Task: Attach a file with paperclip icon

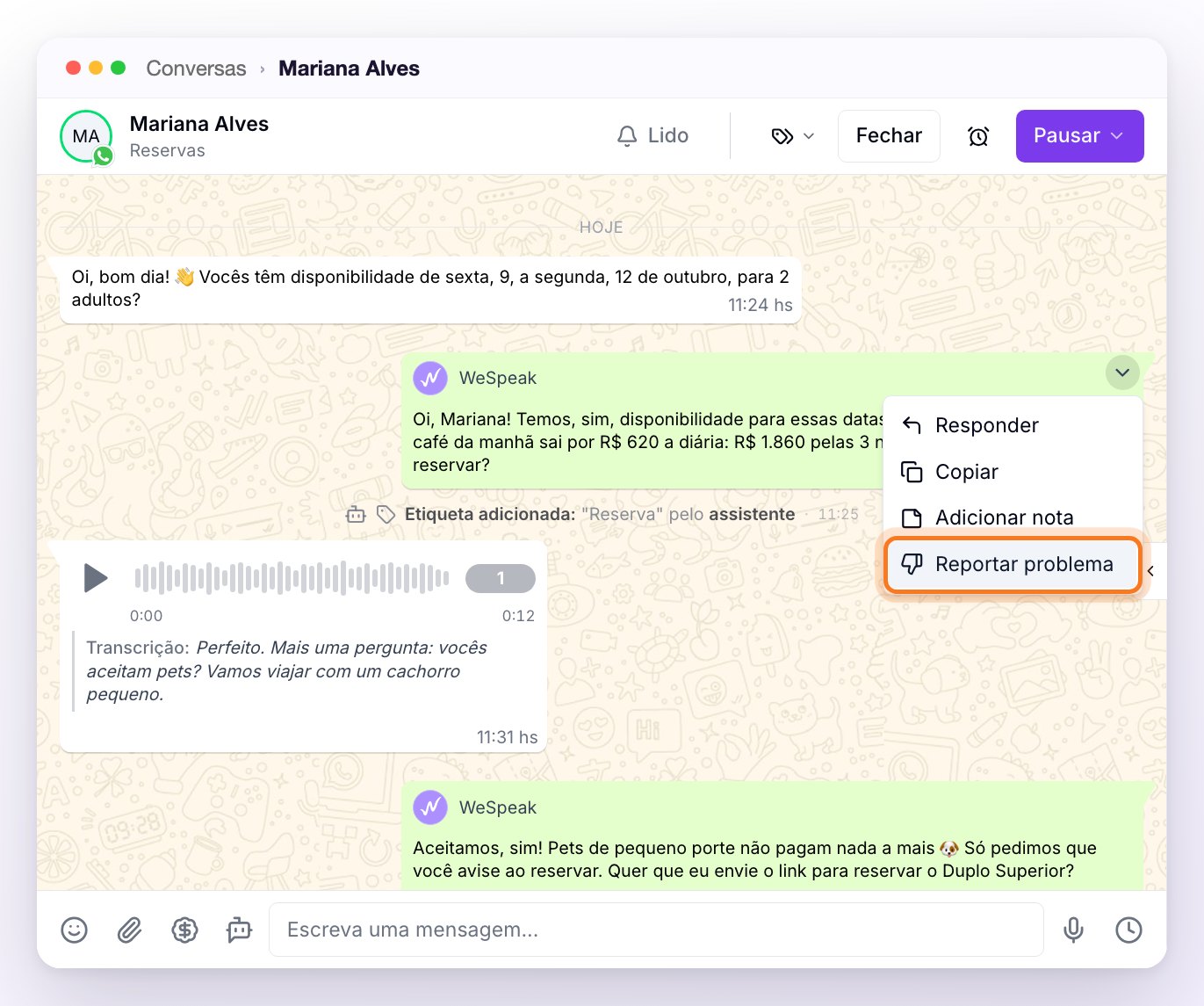Action: [129, 930]
